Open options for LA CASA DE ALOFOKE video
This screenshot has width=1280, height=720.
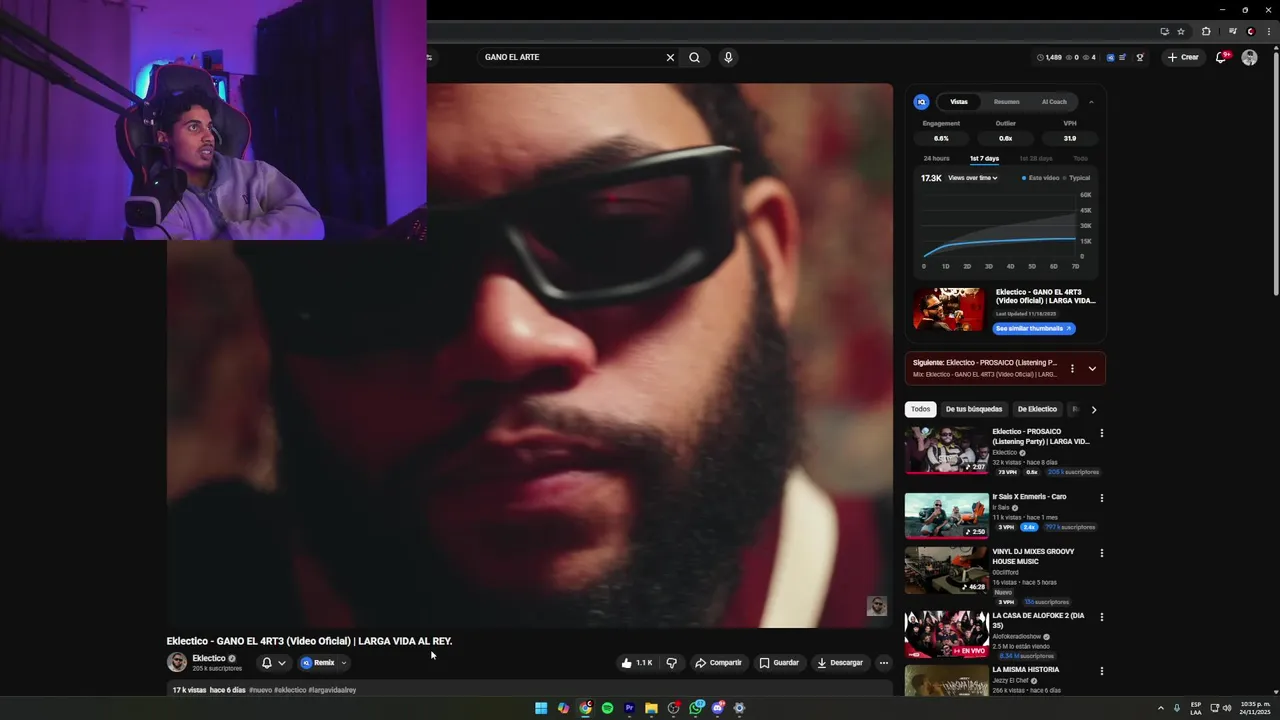1102,617
